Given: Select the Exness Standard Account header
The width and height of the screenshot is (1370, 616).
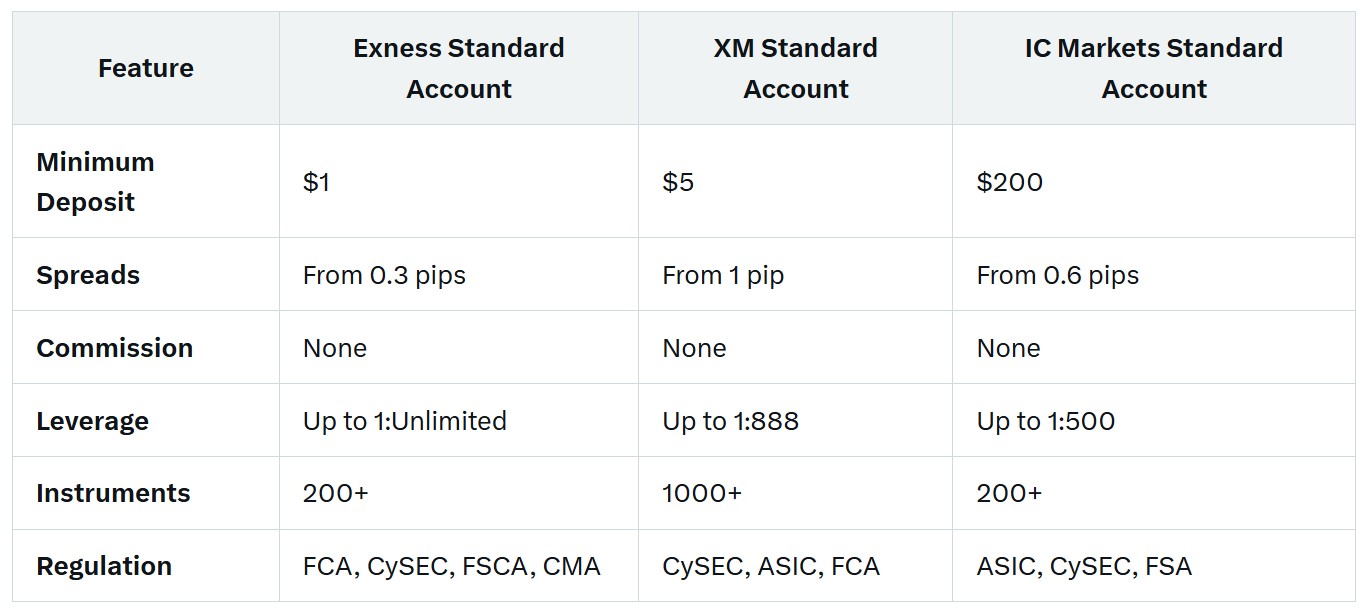Looking at the screenshot, I should [x=459, y=69].
